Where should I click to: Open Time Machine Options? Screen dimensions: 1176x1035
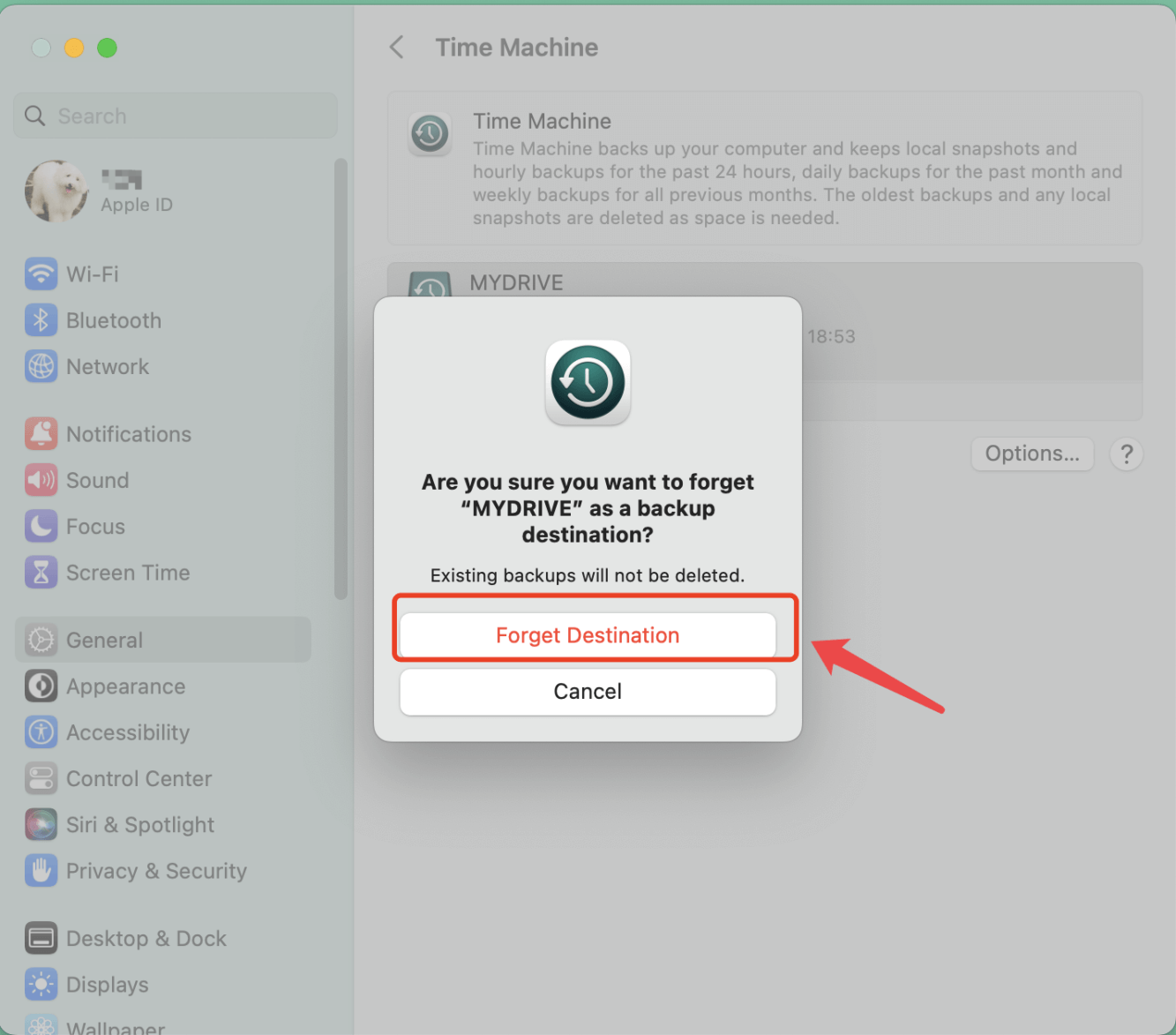pos(1032,454)
